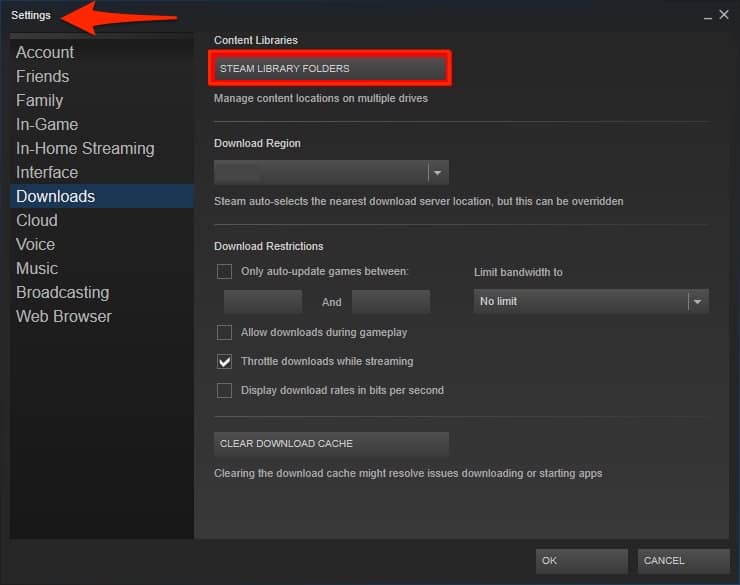Enable only auto-update games between checkbox
This screenshot has height=585, width=740.
(224, 271)
